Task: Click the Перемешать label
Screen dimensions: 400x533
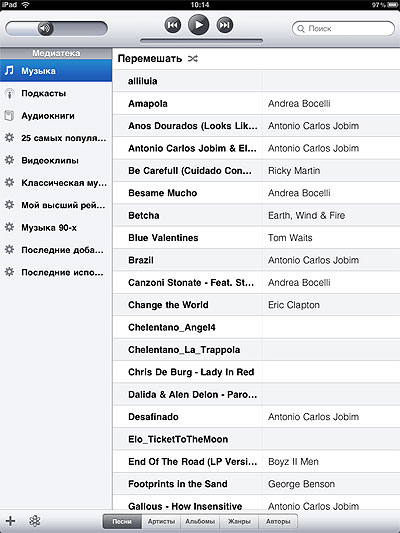Action: tap(150, 59)
